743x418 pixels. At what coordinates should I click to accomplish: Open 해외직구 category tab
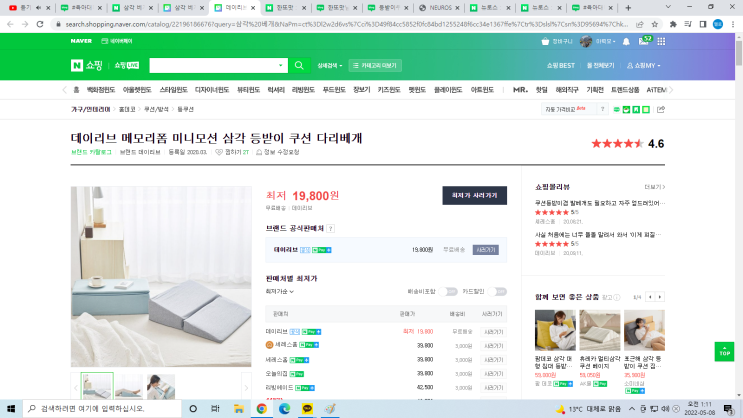click(567, 90)
